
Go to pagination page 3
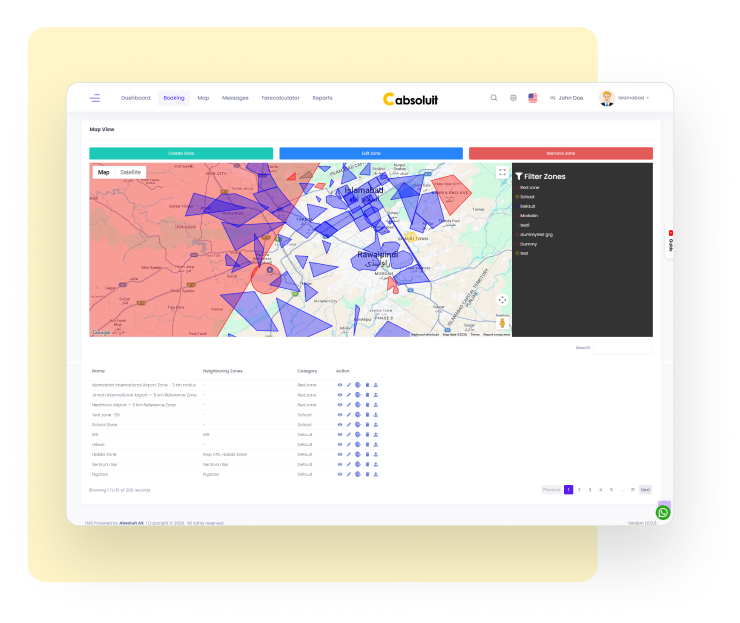click(x=590, y=490)
